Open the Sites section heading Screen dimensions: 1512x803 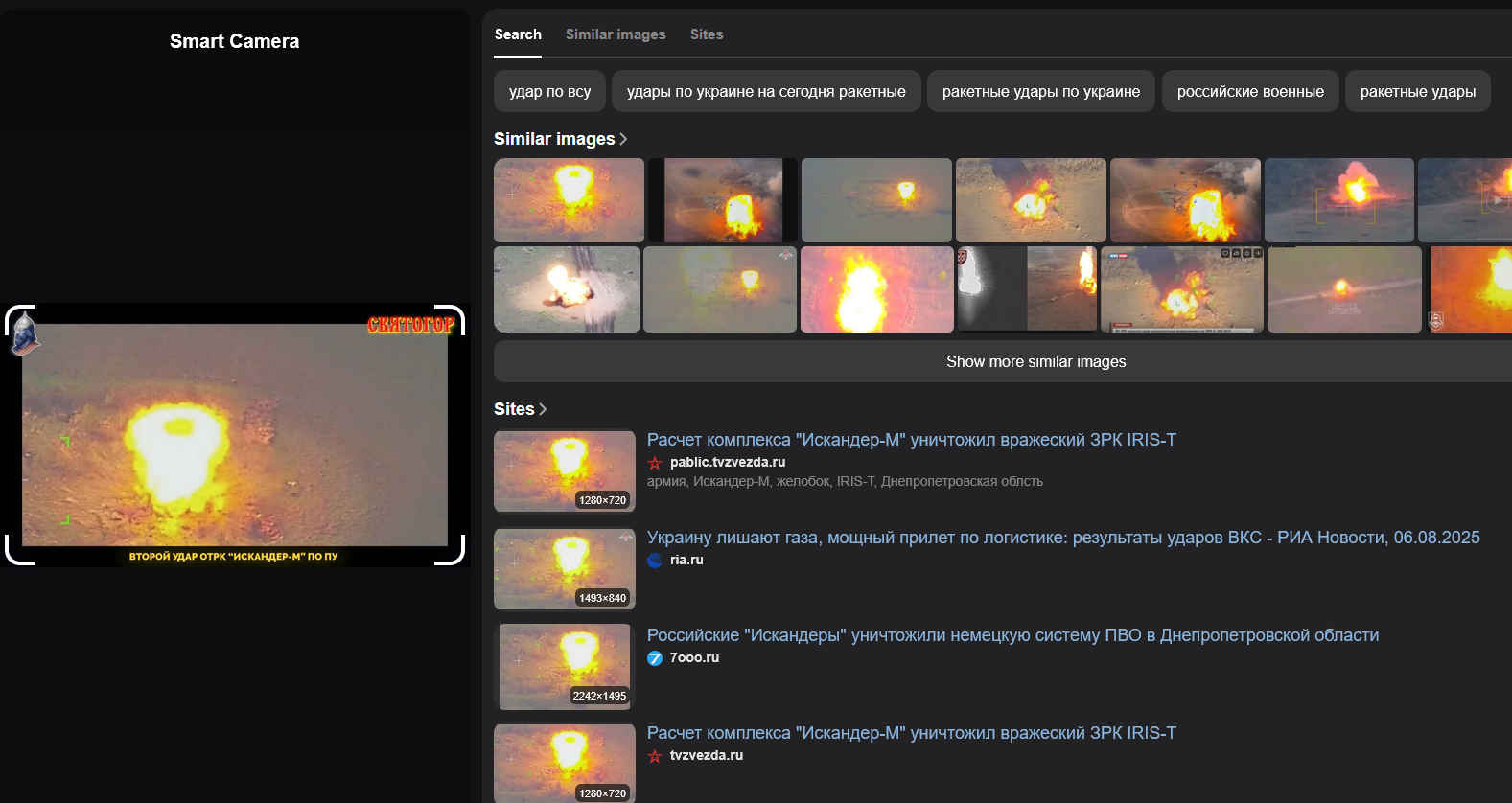[514, 409]
